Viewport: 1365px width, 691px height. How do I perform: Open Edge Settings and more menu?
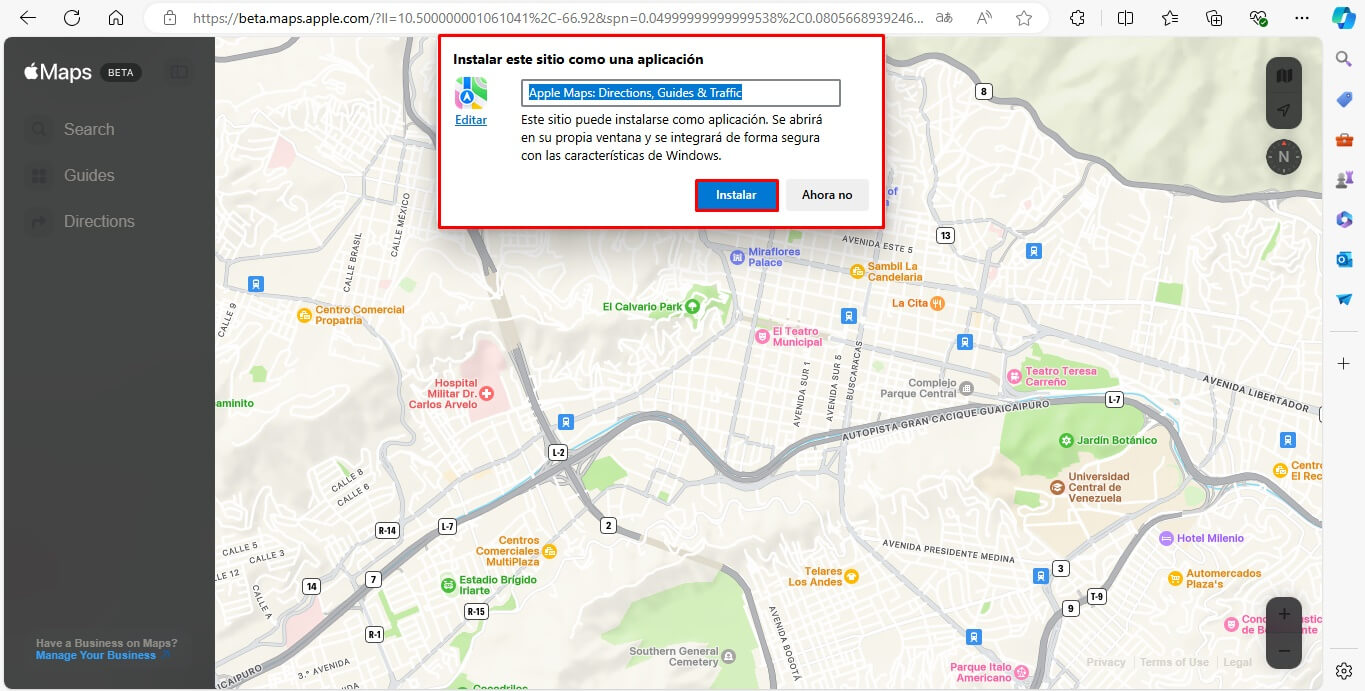click(x=1301, y=18)
